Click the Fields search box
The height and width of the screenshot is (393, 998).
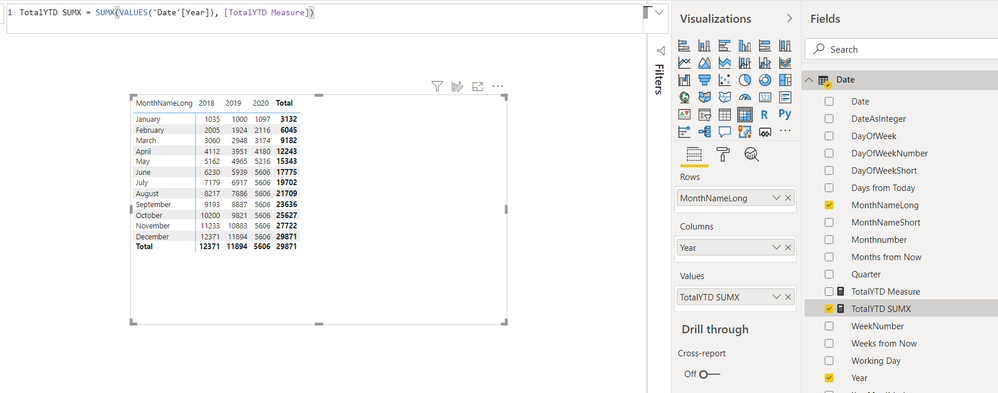(901, 49)
